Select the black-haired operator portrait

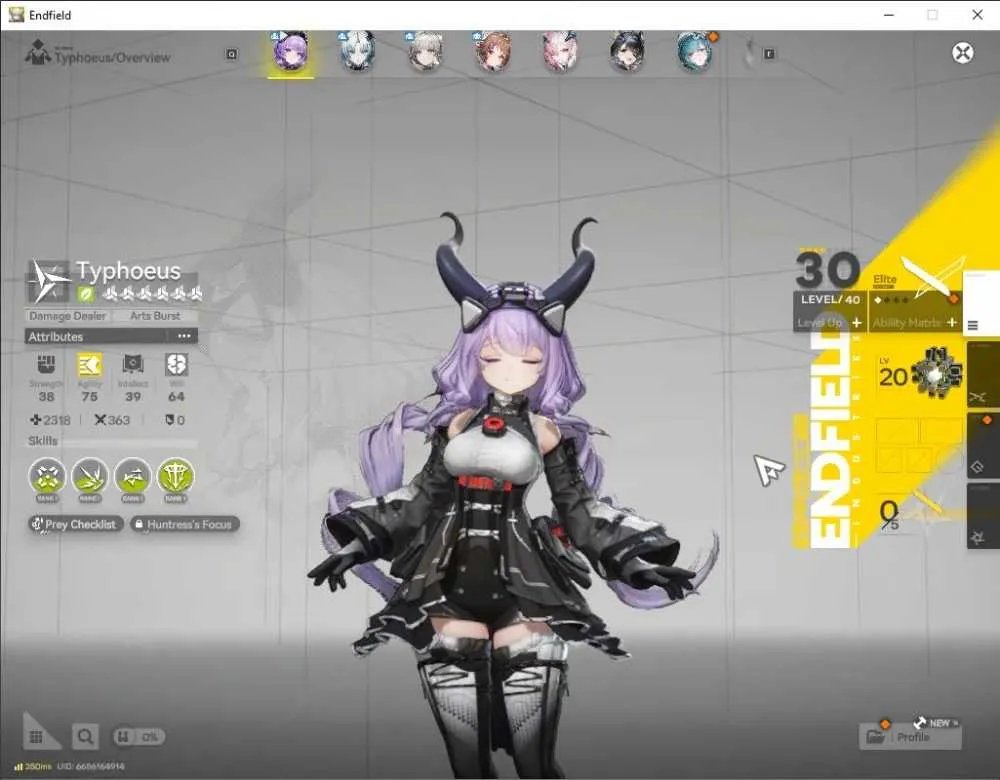(627, 51)
